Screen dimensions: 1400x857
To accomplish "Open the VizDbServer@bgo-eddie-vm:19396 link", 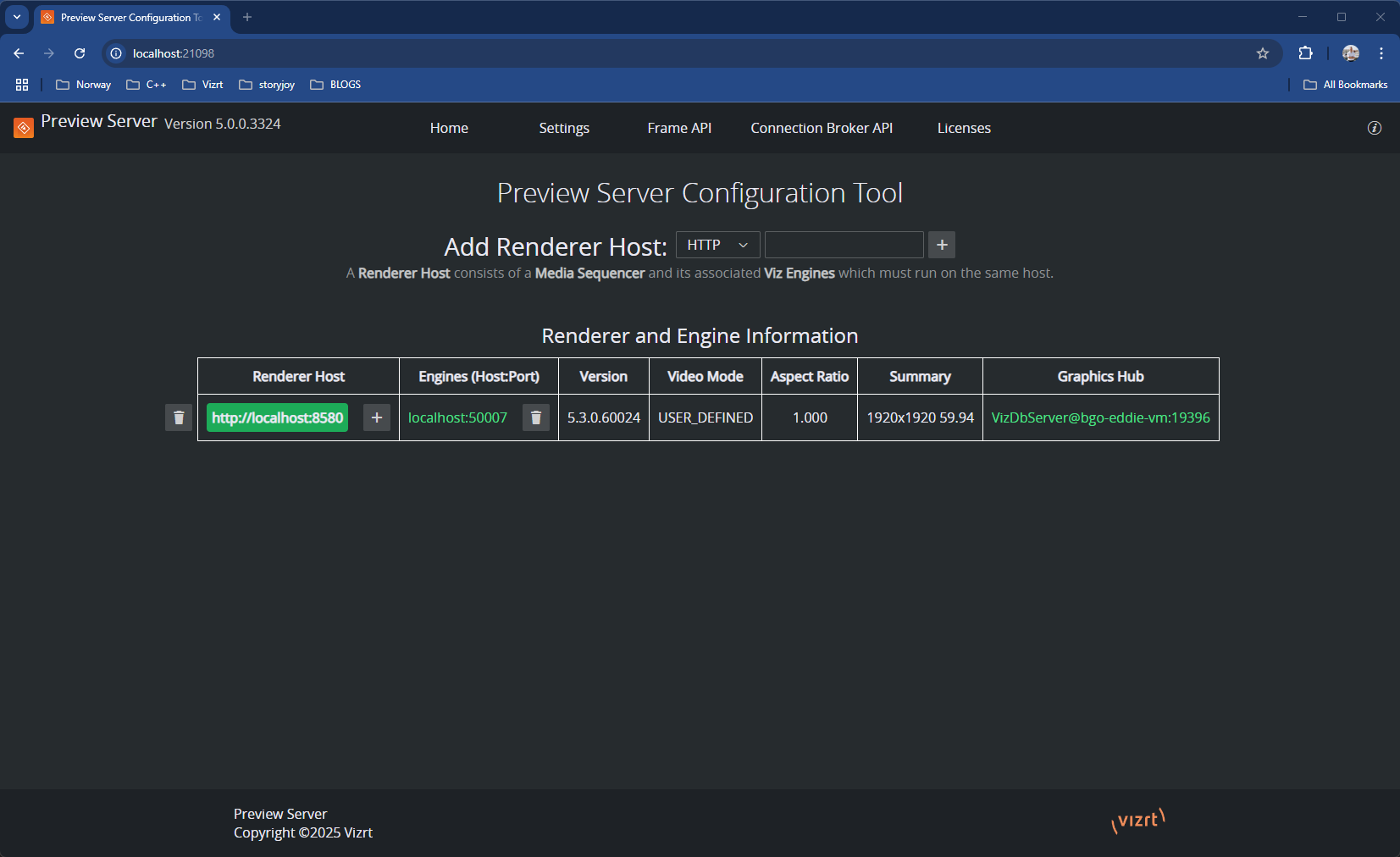I will click(x=1100, y=417).
